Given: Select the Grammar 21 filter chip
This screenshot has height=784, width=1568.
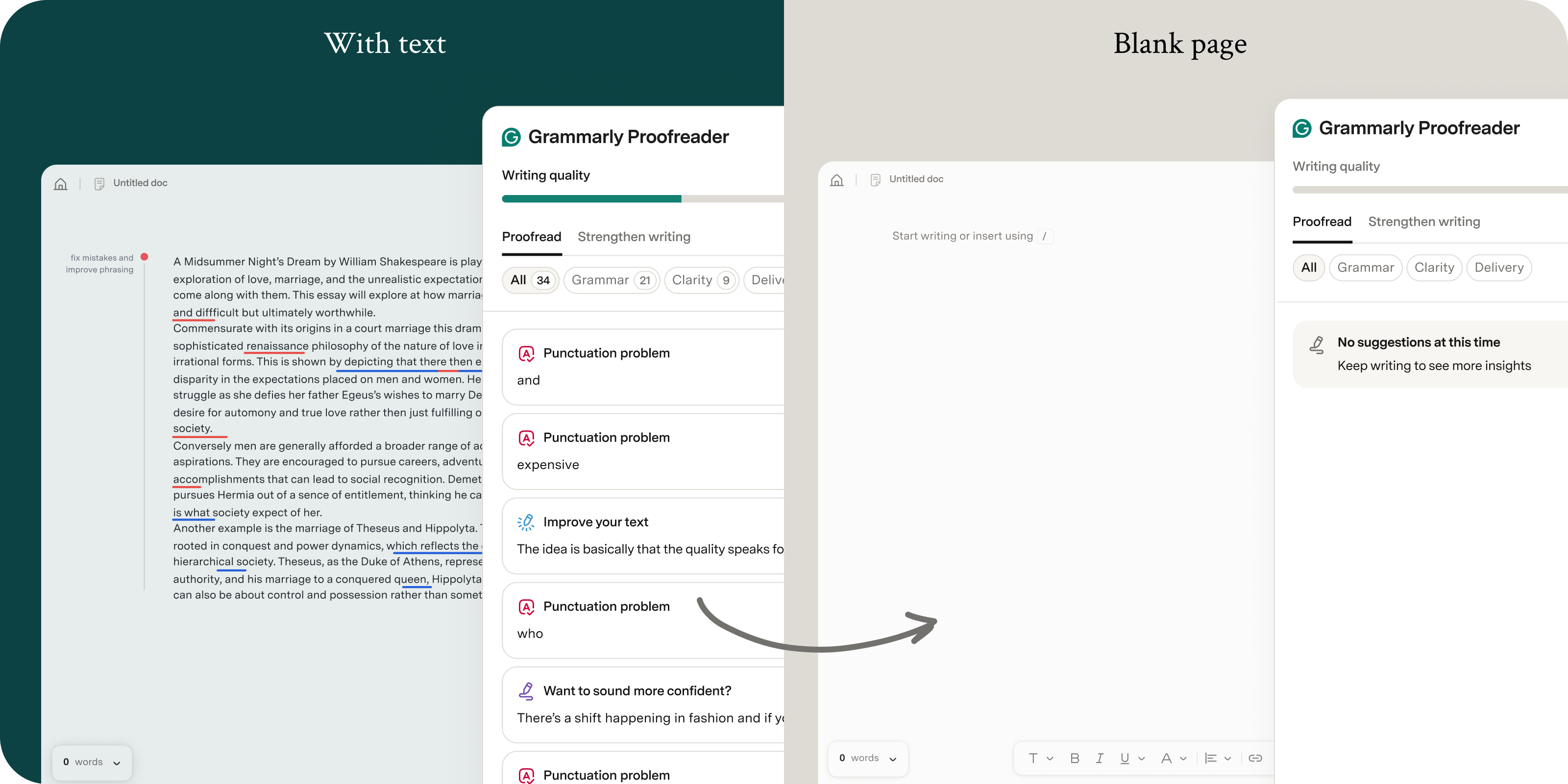Looking at the screenshot, I should pos(612,280).
